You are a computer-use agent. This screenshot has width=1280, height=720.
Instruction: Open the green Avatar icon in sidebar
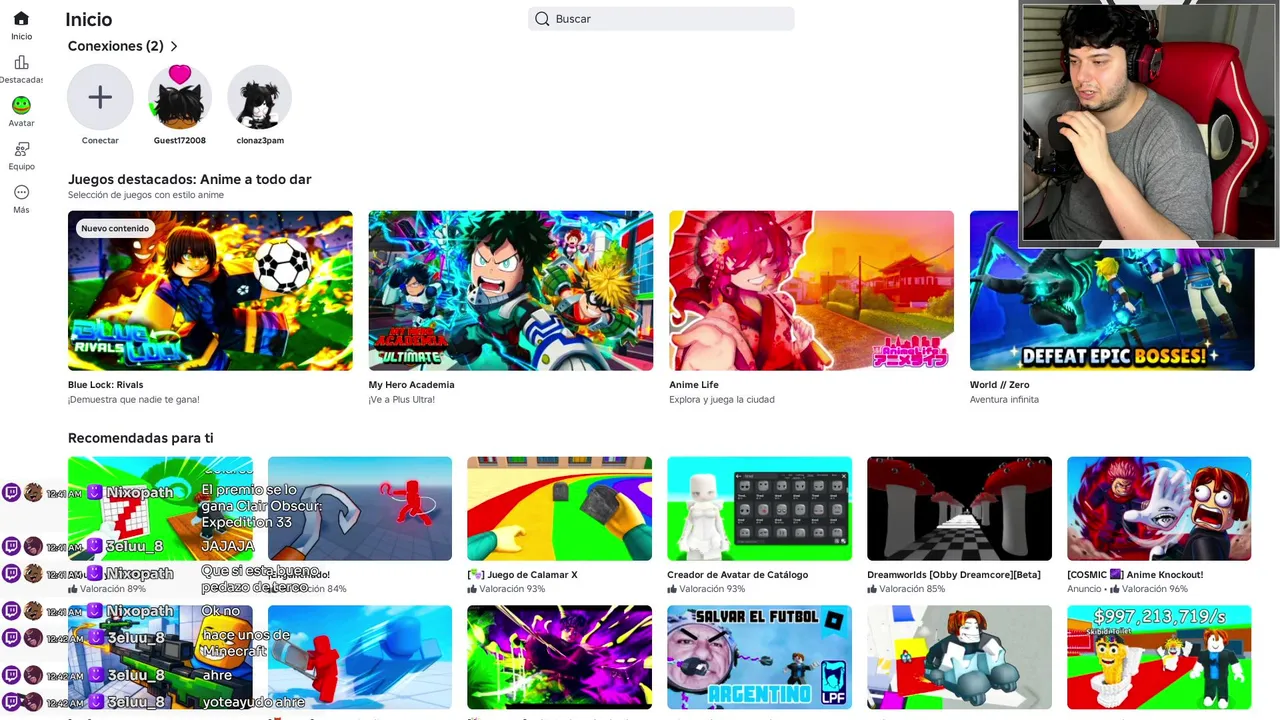click(x=21, y=105)
